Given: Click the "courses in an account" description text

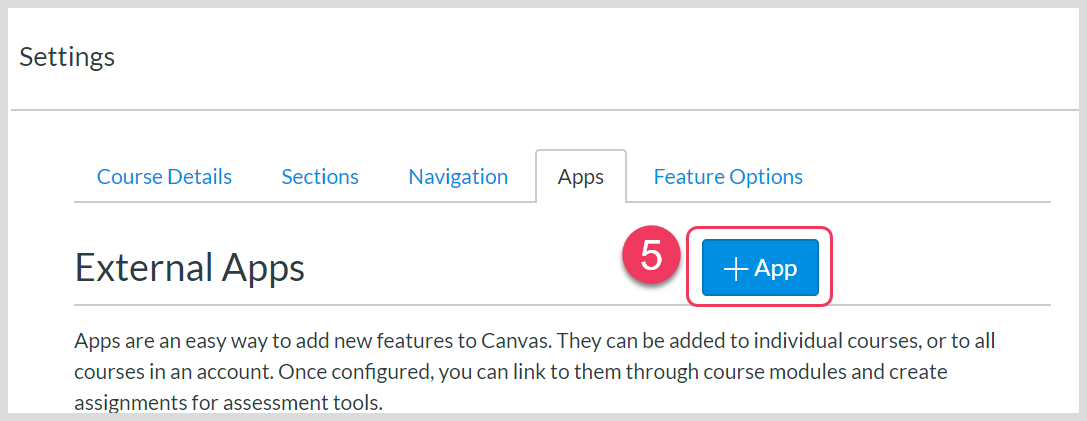Looking at the screenshot, I should [x=173, y=372].
